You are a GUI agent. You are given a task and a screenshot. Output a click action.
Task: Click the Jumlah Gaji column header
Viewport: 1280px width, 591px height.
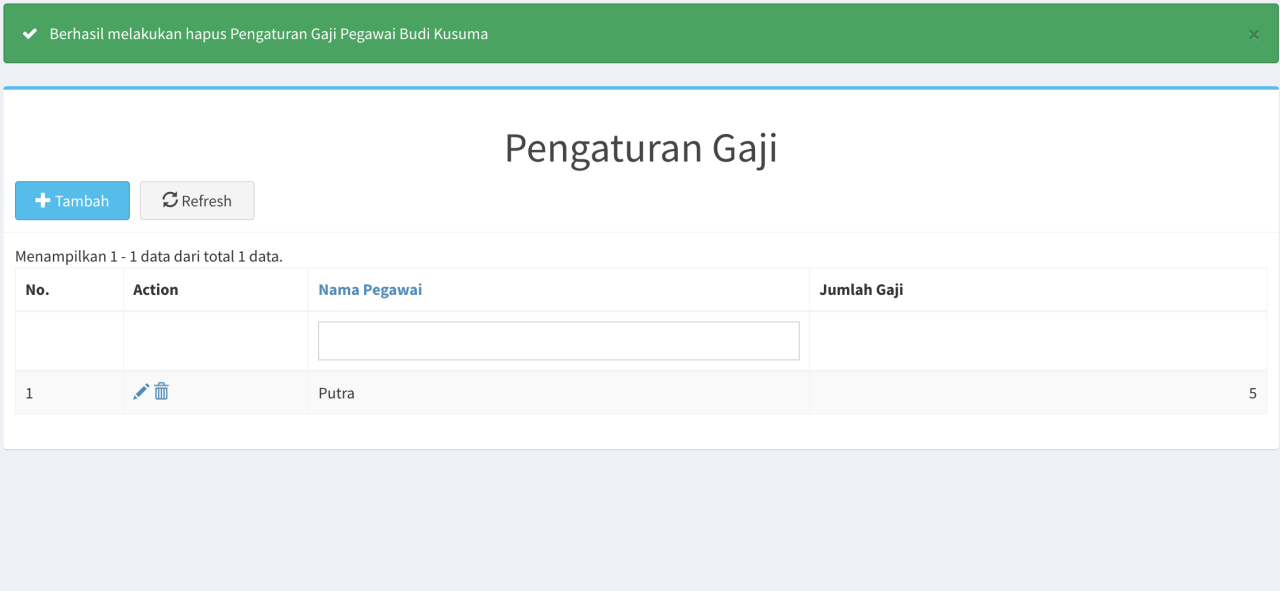pyautogui.click(x=861, y=290)
